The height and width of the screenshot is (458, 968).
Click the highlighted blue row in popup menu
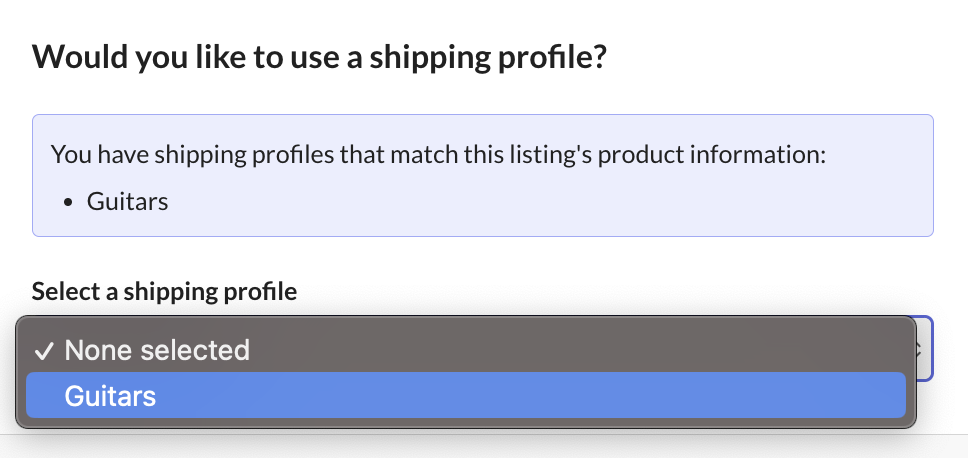[465, 396]
